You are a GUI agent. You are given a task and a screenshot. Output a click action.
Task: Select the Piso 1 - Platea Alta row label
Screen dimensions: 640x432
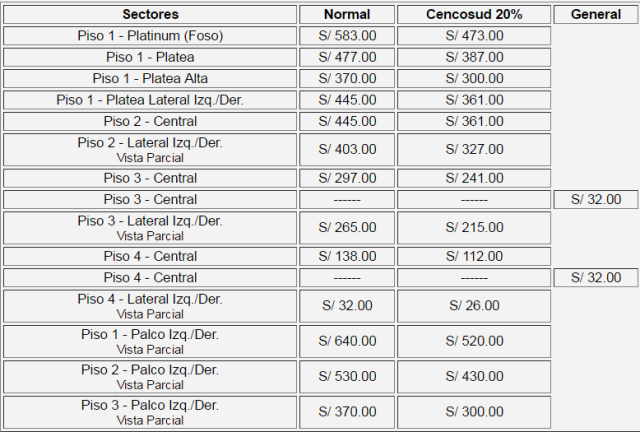150,78
